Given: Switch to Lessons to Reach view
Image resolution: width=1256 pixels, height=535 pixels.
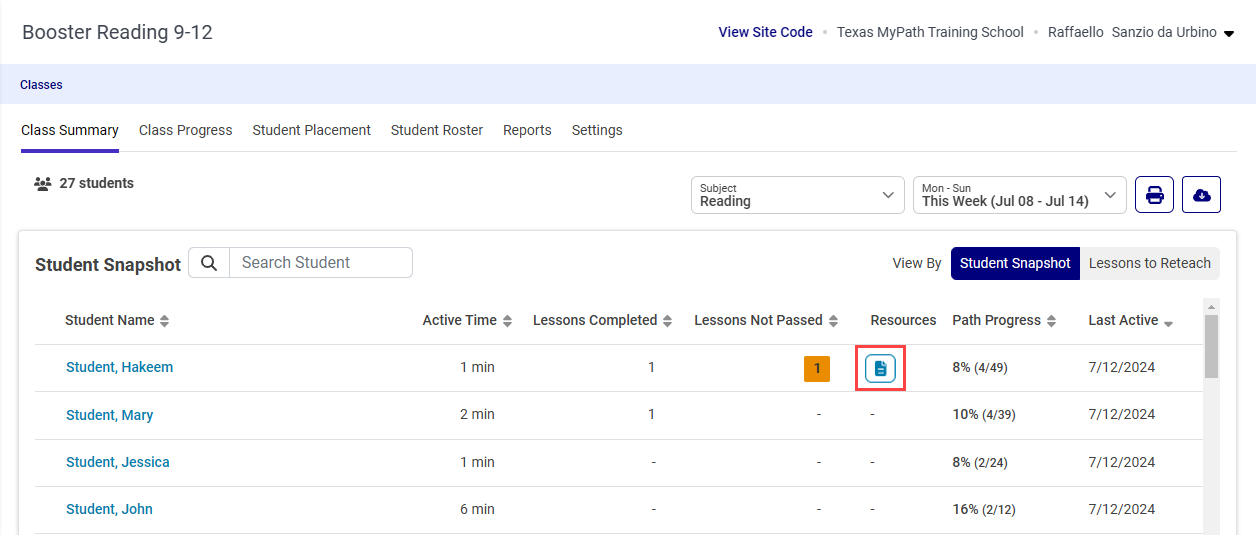Looking at the screenshot, I should point(1150,263).
